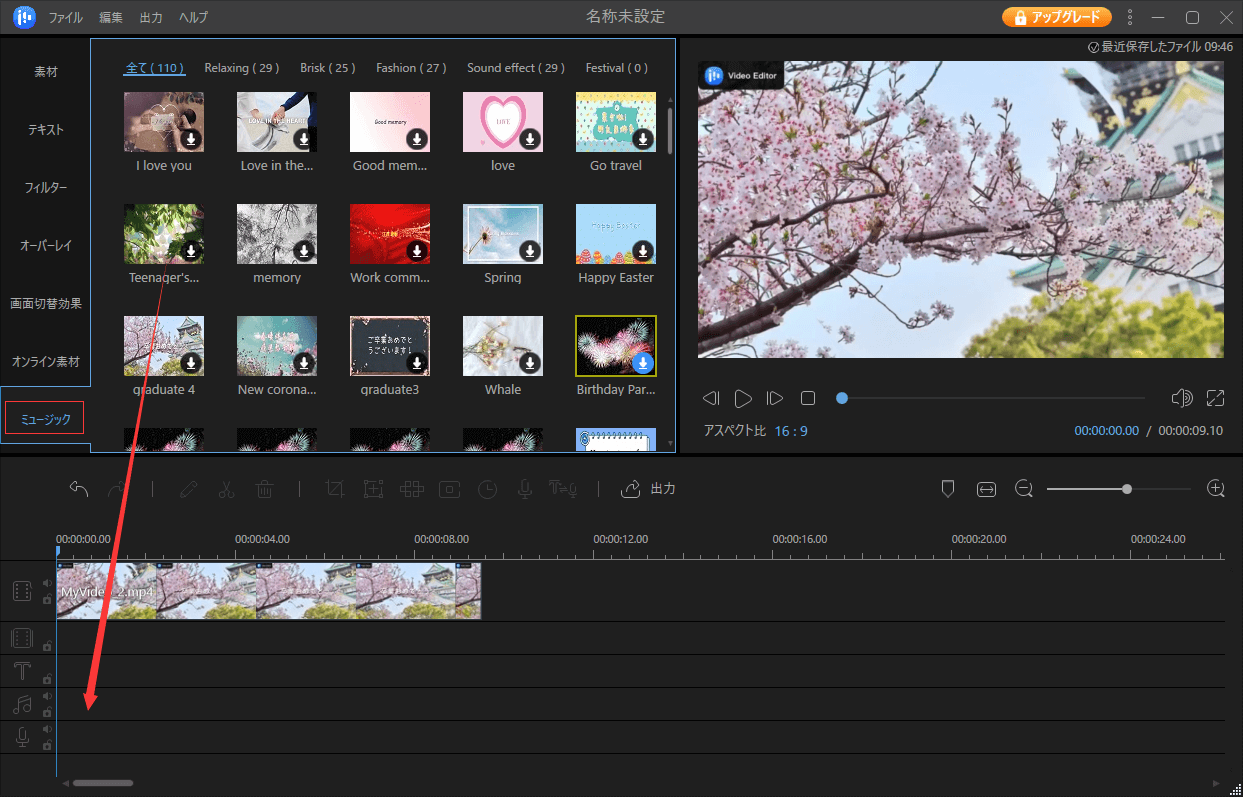Lock the voiceover microphone track

(47, 745)
